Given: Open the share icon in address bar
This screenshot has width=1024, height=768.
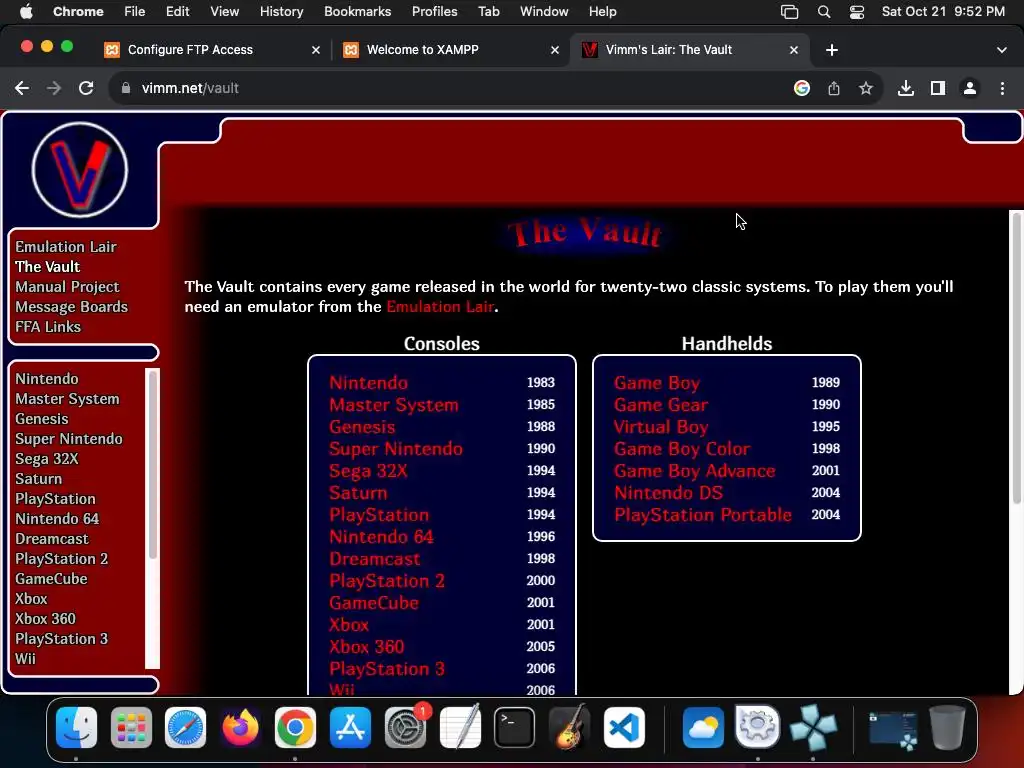Looking at the screenshot, I should point(834,88).
